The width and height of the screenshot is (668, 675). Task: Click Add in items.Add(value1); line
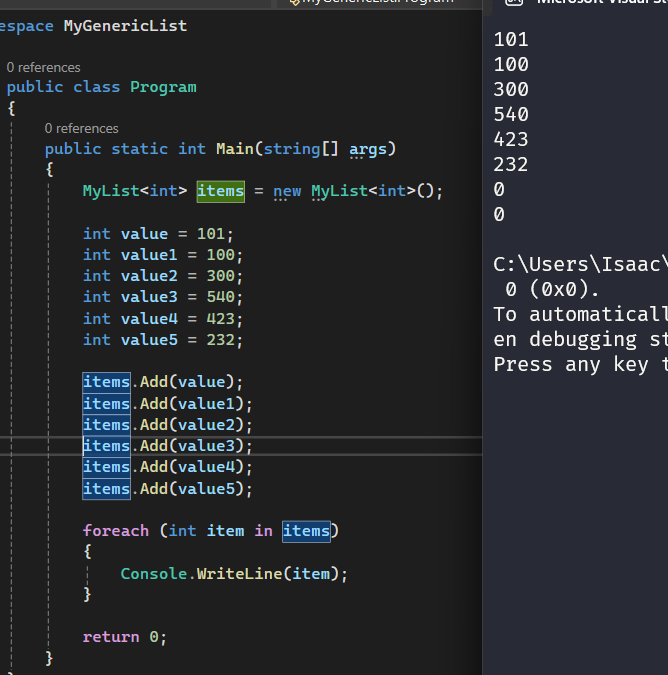pos(154,404)
